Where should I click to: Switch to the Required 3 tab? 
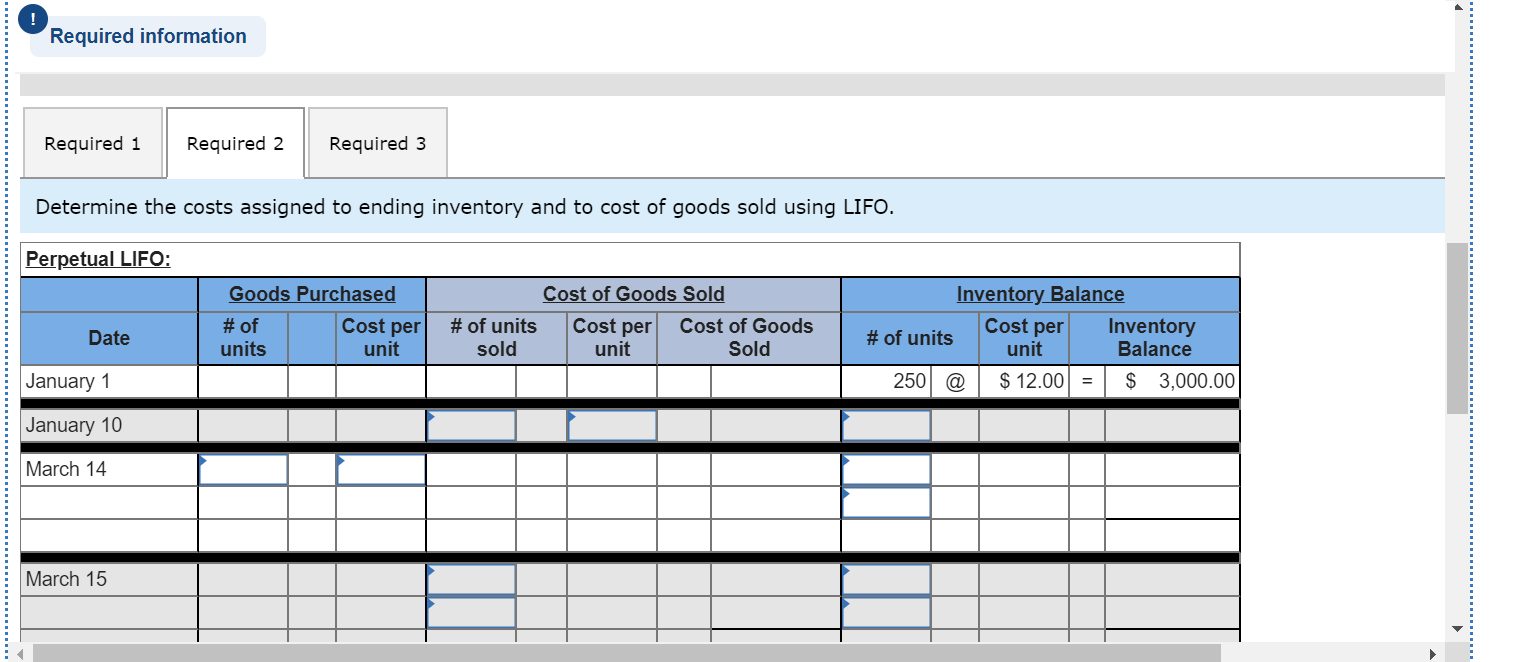tap(377, 143)
